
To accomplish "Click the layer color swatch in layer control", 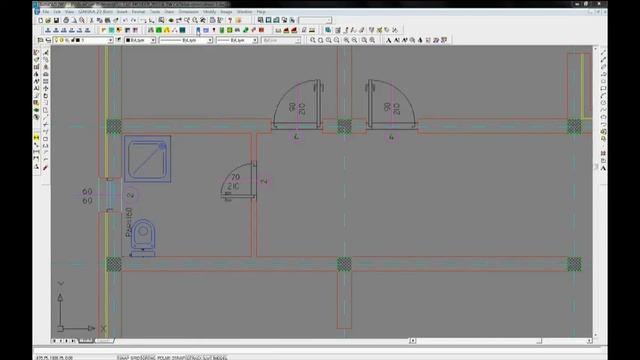I will coord(78,40).
